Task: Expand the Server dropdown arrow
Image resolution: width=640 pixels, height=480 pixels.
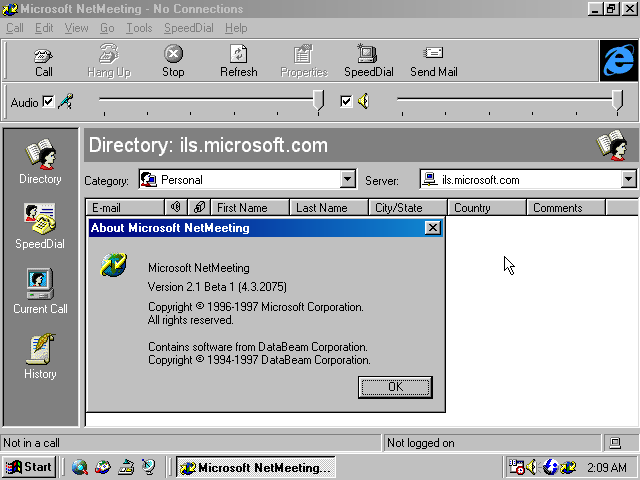Action: [628, 179]
